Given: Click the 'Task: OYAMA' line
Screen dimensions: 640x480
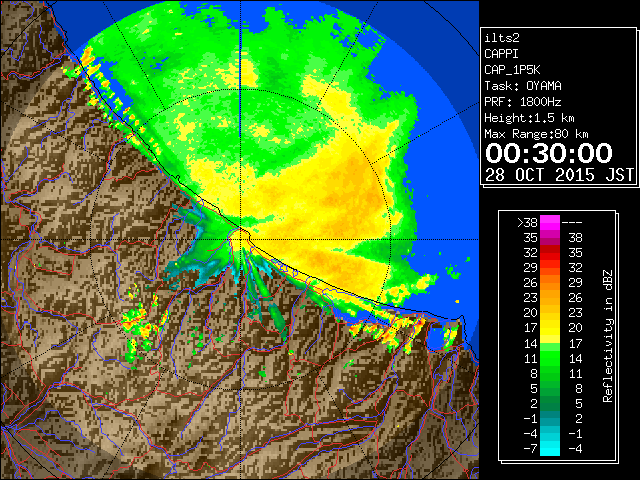Looking at the screenshot, I should pyautogui.click(x=523, y=86).
